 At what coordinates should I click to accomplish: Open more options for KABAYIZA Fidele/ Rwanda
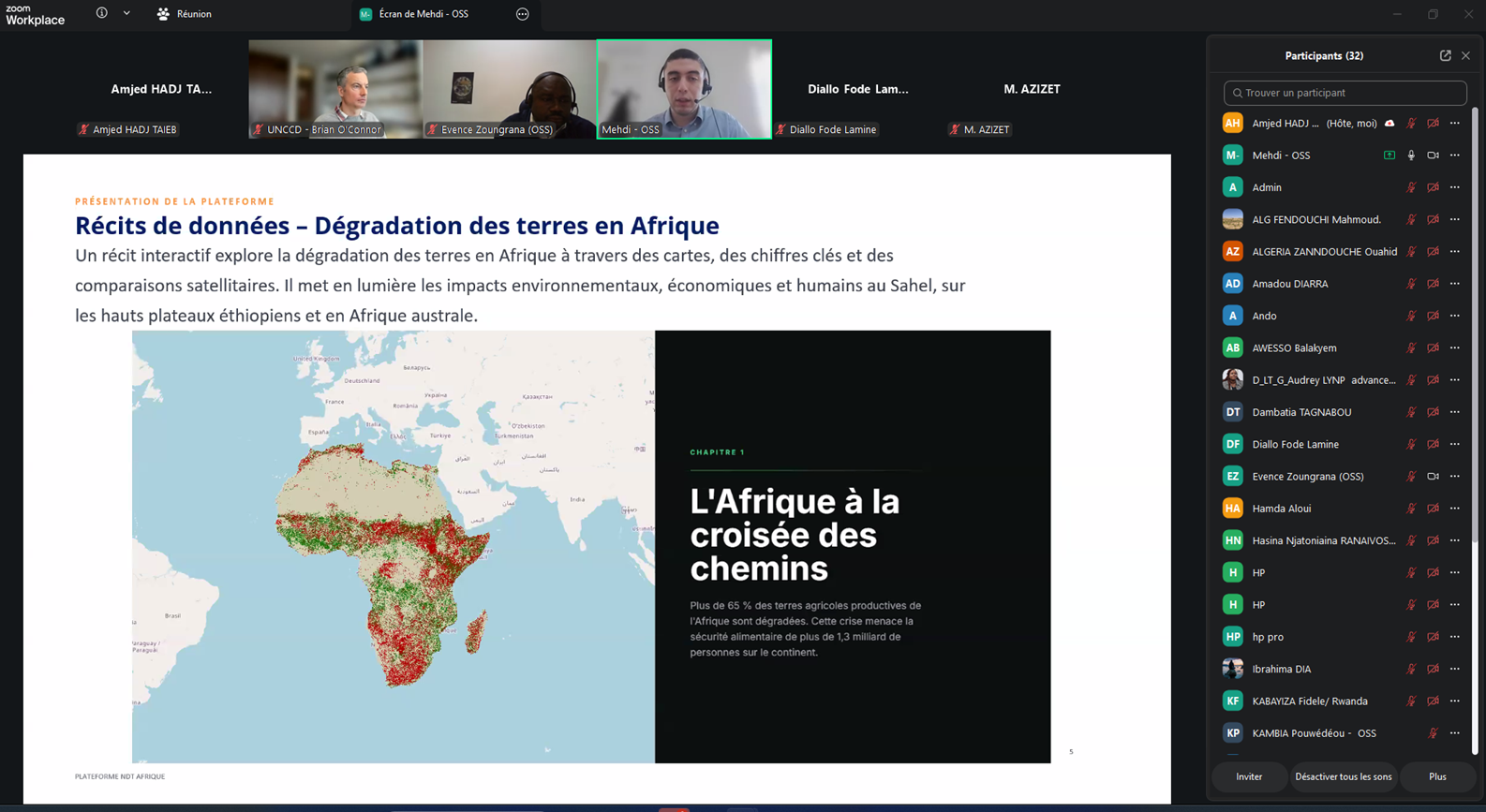tap(1455, 701)
